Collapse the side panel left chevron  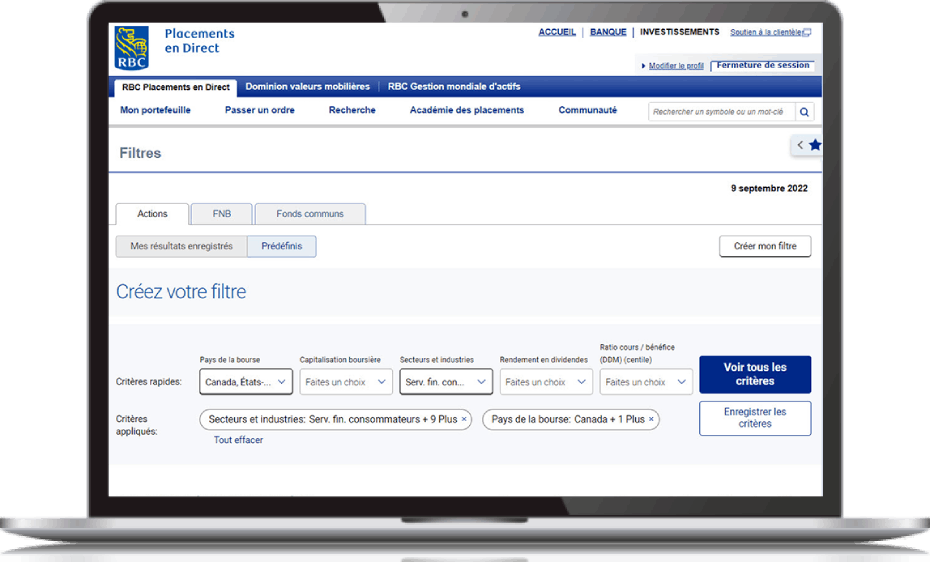point(800,145)
